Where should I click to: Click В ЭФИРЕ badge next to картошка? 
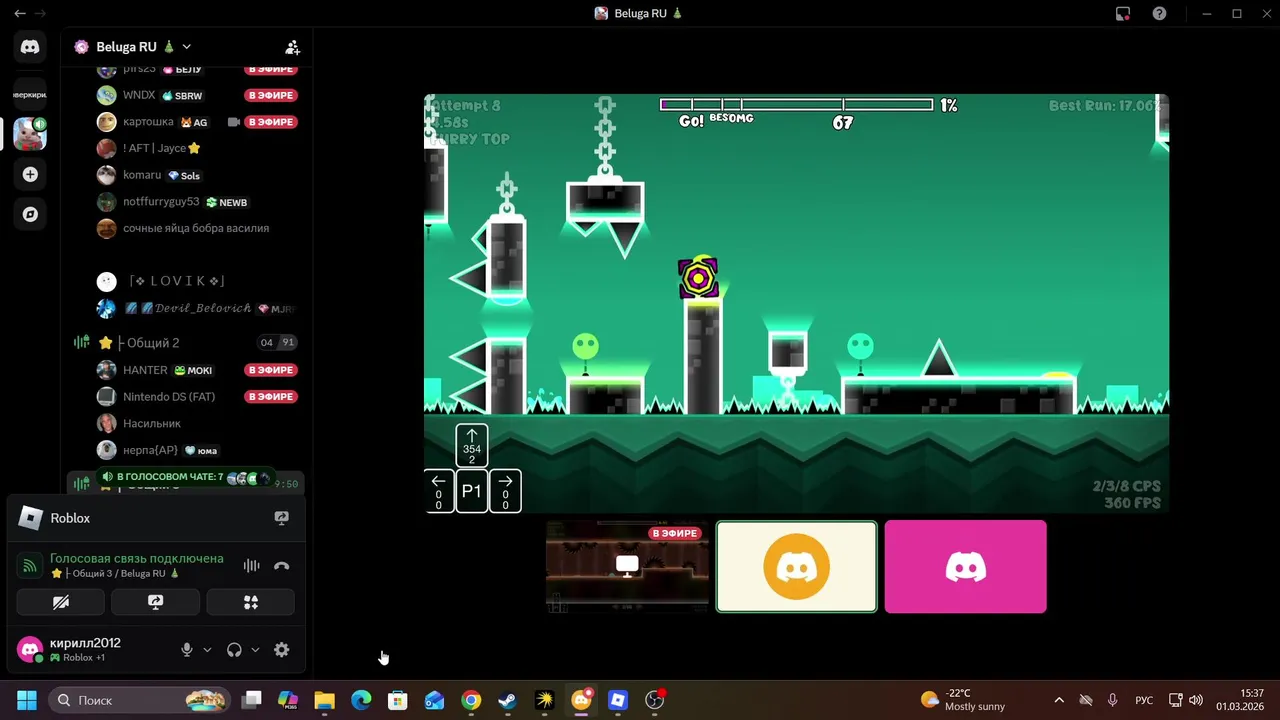tap(271, 122)
